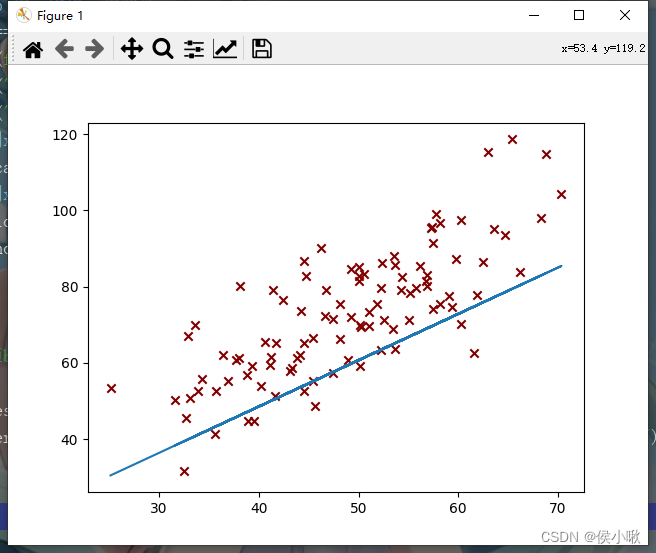
Task: Reset the plot to original view with Home icon
Action: click(33, 49)
